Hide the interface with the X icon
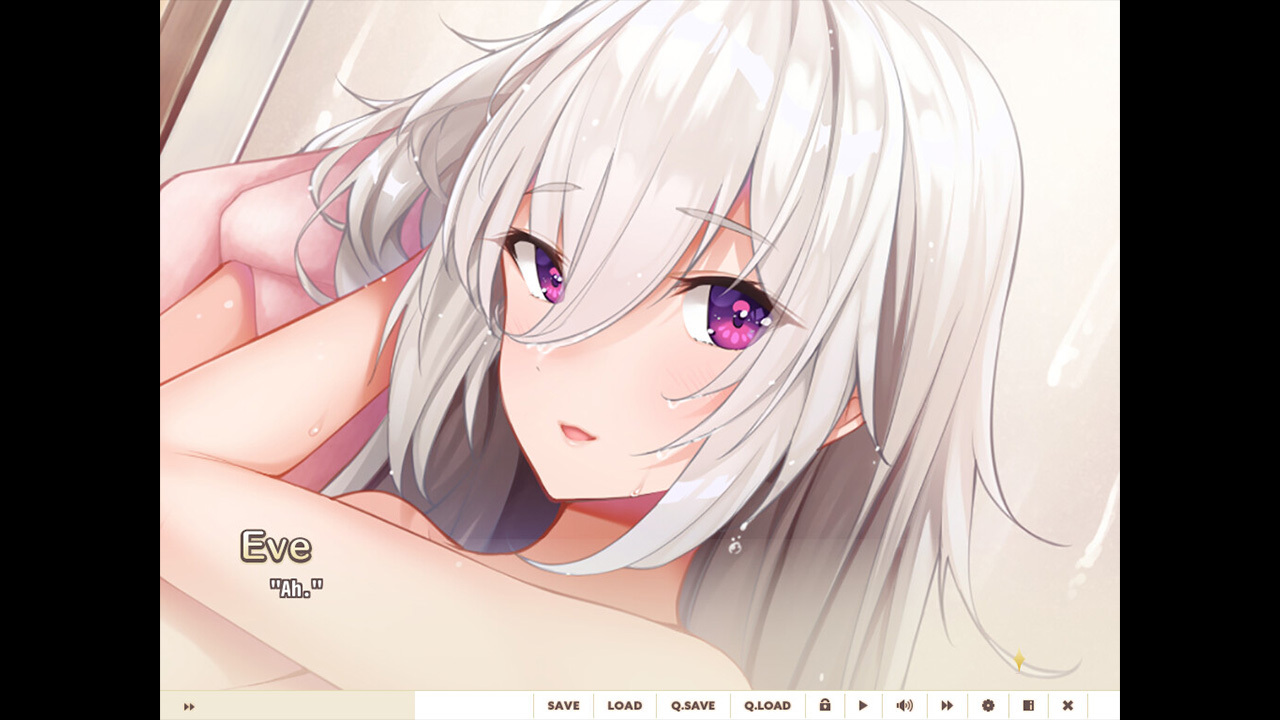This screenshot has width=1280, height=720. [1068, 706]
